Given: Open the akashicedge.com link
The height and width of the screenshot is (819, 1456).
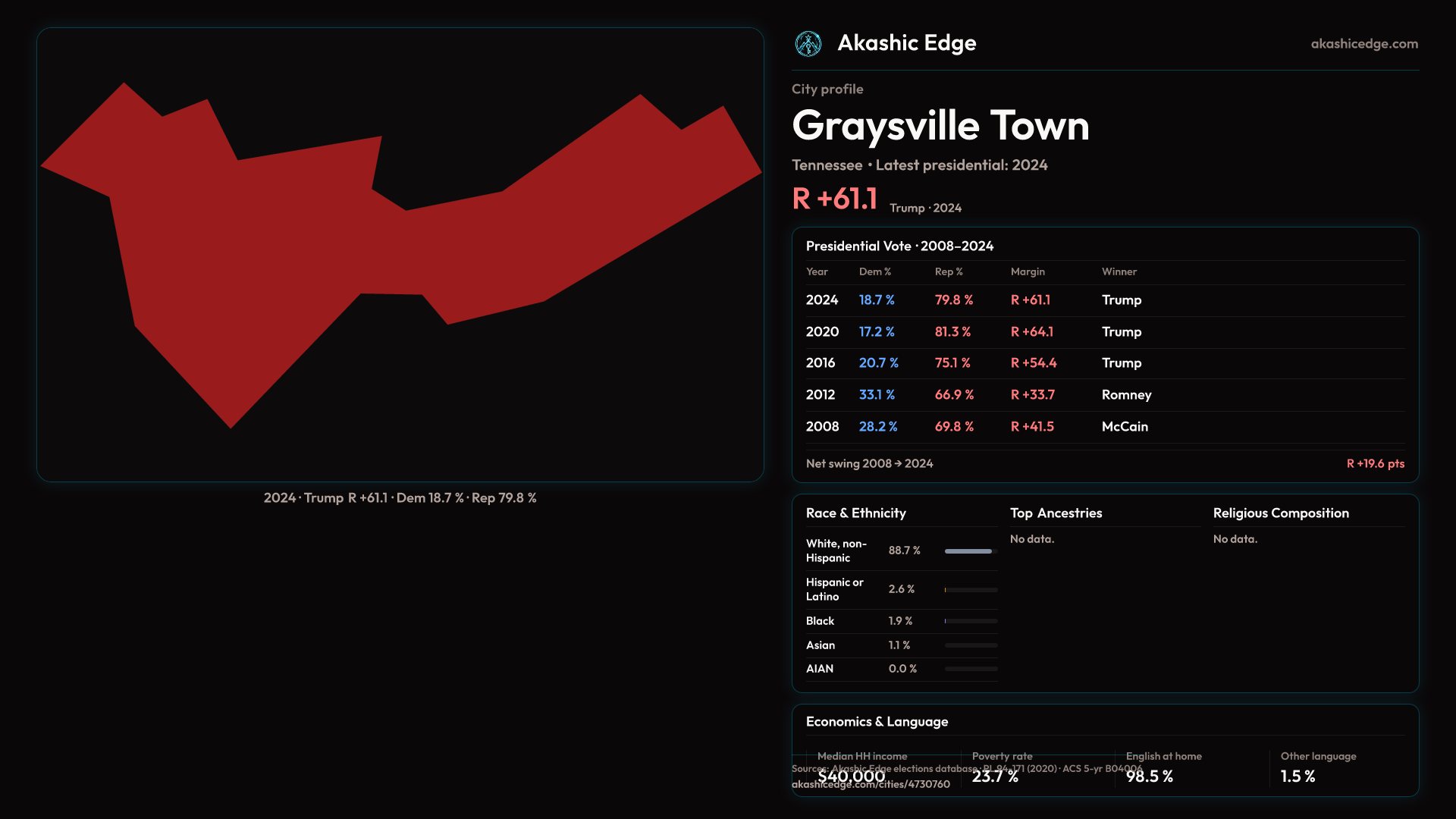Looking at the screenshot, I should point(1363,44).
